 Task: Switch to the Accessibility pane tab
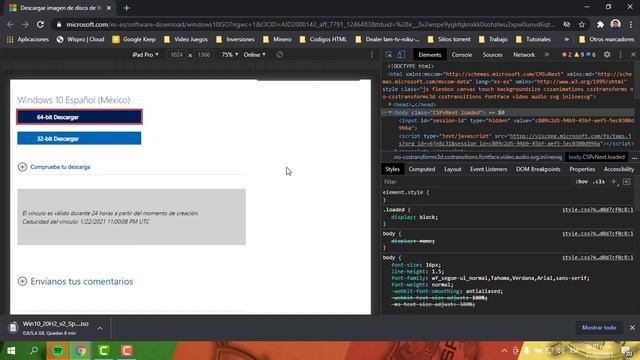619,169
